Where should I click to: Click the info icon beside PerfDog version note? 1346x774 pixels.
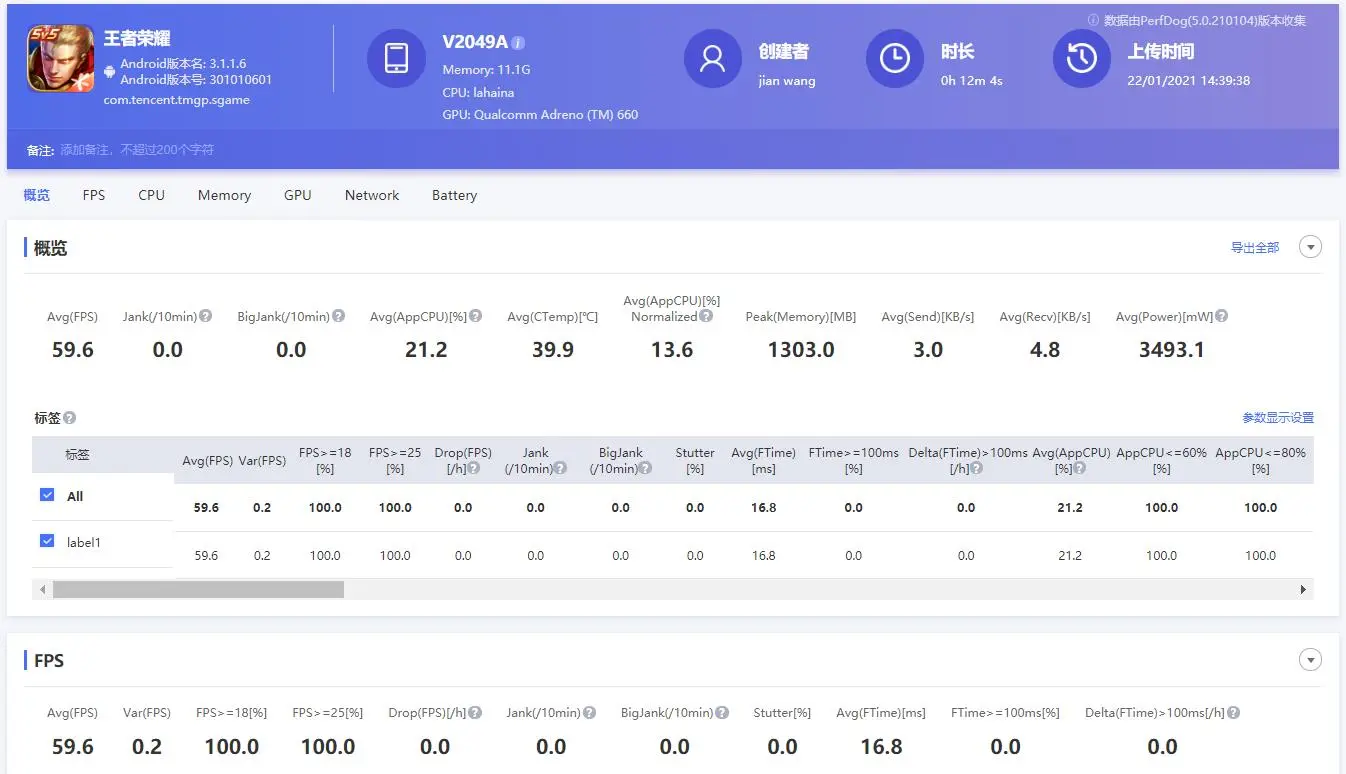tap(1093, 20)
